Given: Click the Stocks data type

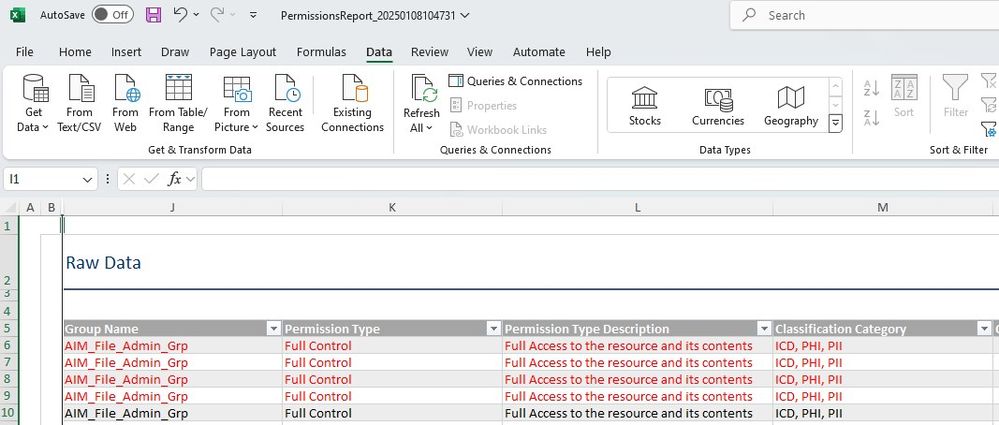Looking at the screenshot, I should [645, 104].
